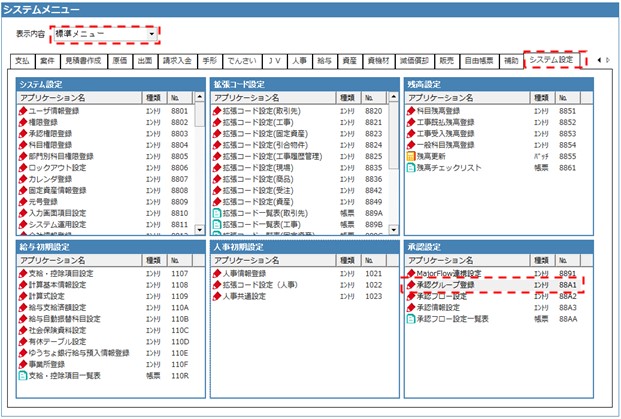Click the 人事情報登録 entry icon
Viewport: 621px width, 419px height.
(x=217, y=272)
